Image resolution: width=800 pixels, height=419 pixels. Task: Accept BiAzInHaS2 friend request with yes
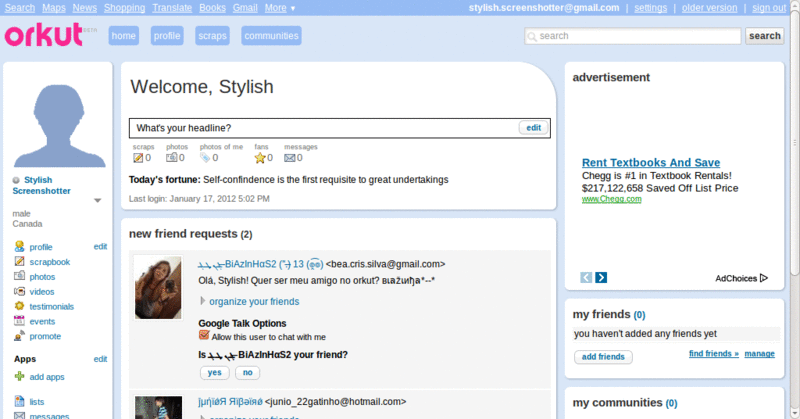coord(215,373)
